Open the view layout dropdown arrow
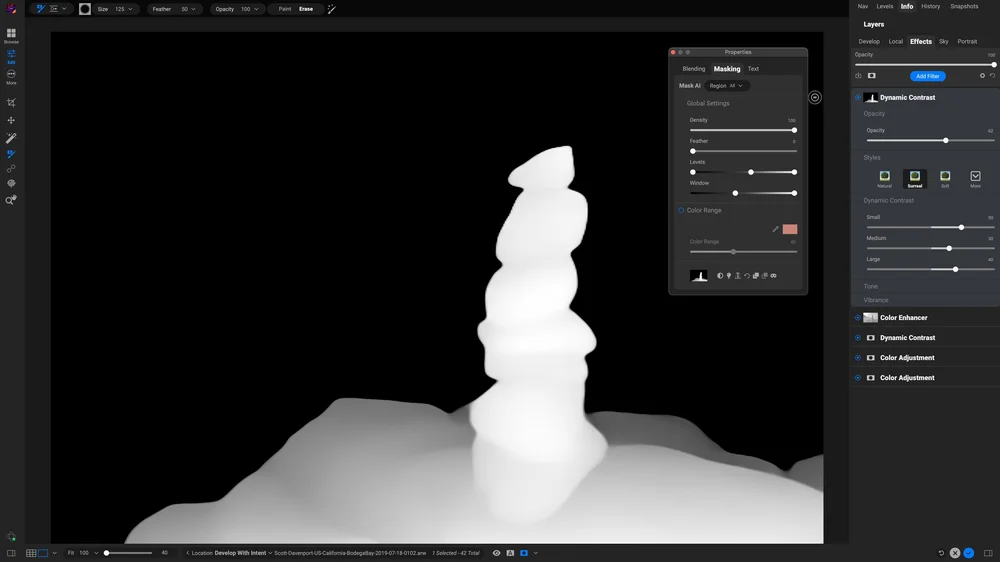Image resolution: width=1000 pixels, height=562 pixels. tap(54, 553)
